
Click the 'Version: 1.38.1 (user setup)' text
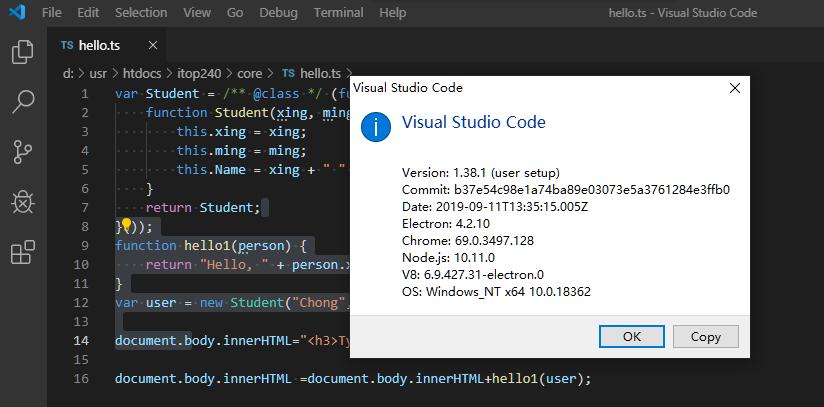click(x=481, y=172)
